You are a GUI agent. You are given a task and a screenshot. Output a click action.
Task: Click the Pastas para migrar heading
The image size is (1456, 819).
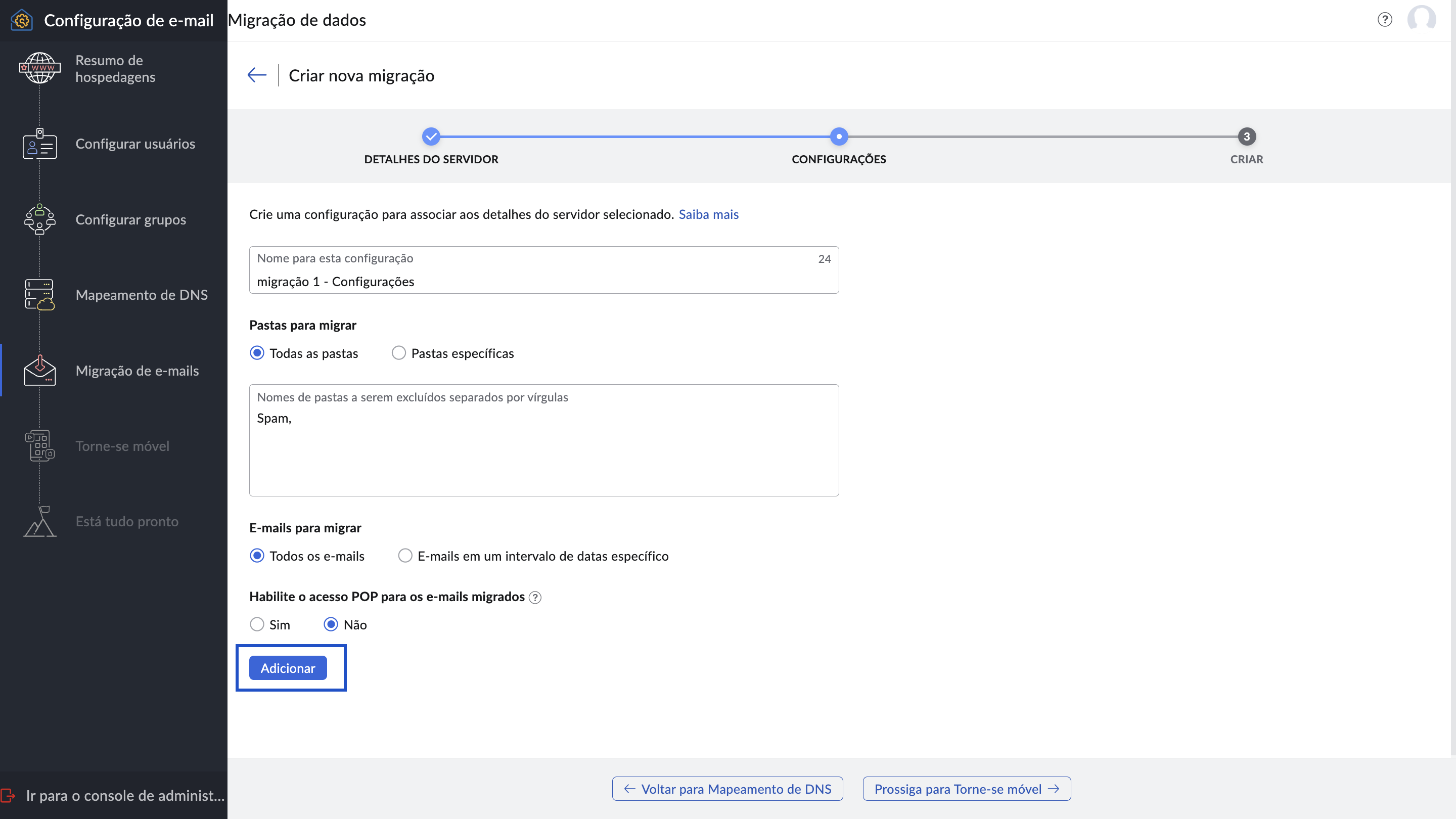(x=302, y=325)
